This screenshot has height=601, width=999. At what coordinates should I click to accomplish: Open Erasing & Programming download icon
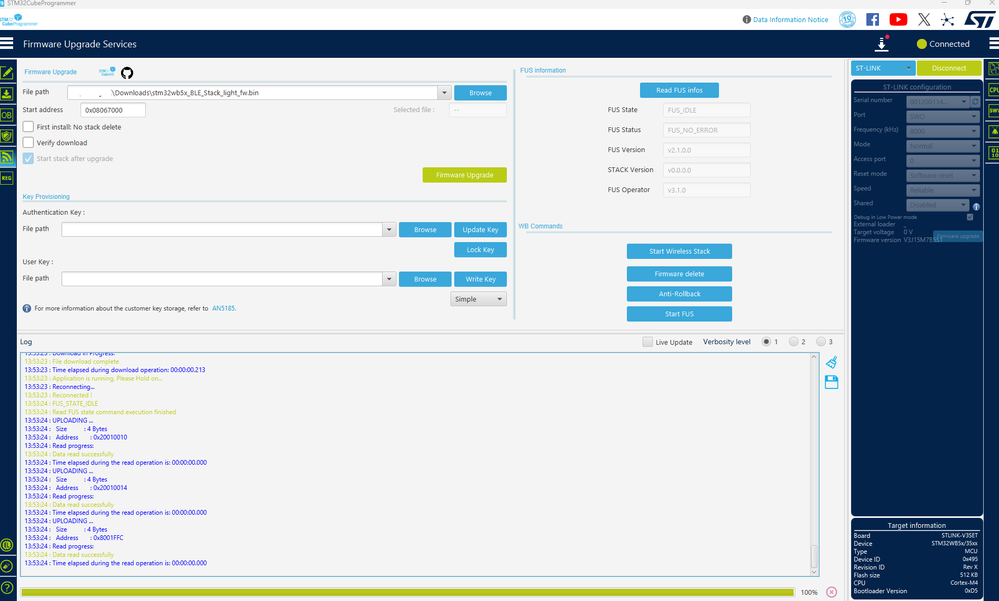7,94
